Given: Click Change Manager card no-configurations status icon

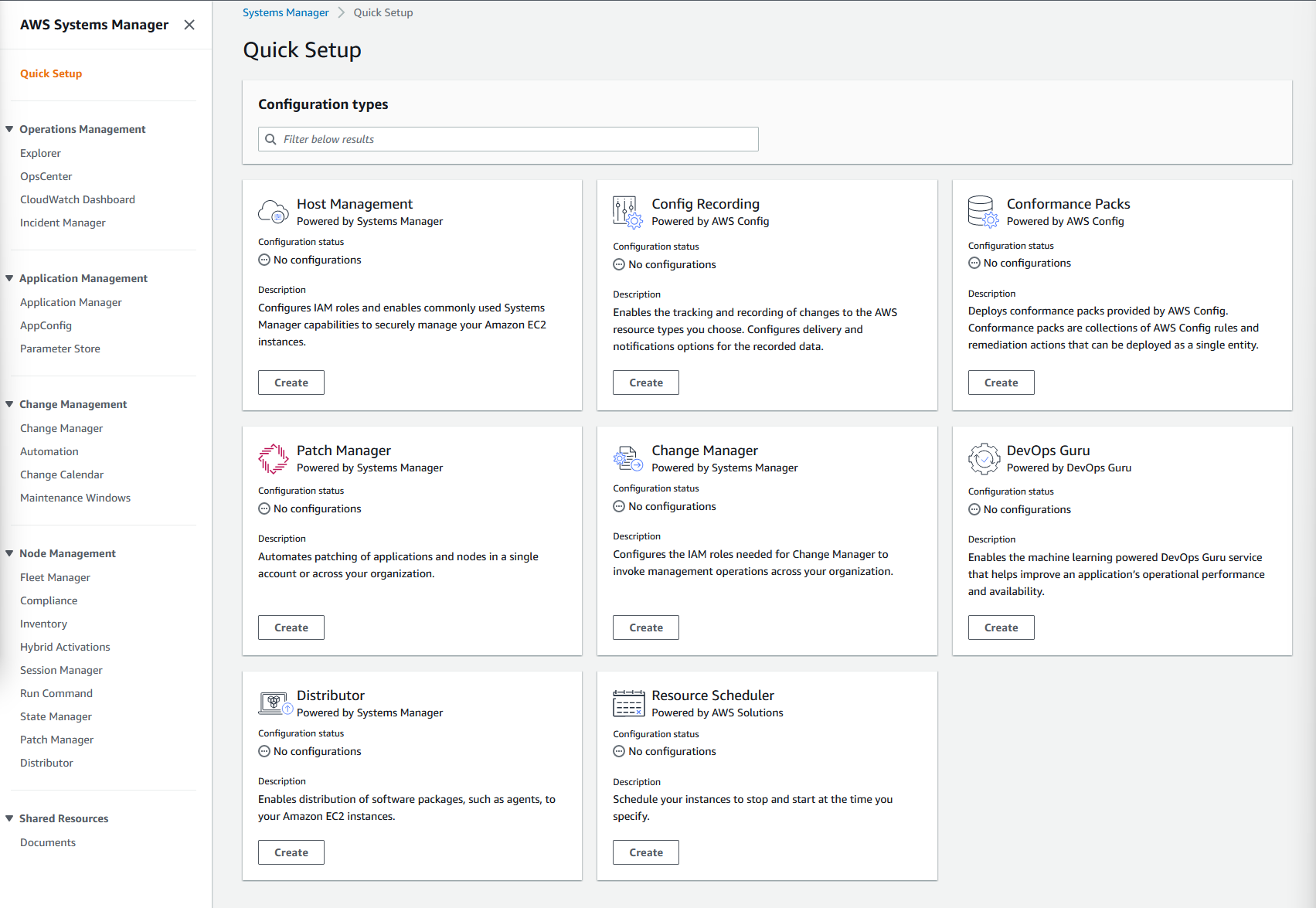Looking at the screenshot, I should pos(619,507).
